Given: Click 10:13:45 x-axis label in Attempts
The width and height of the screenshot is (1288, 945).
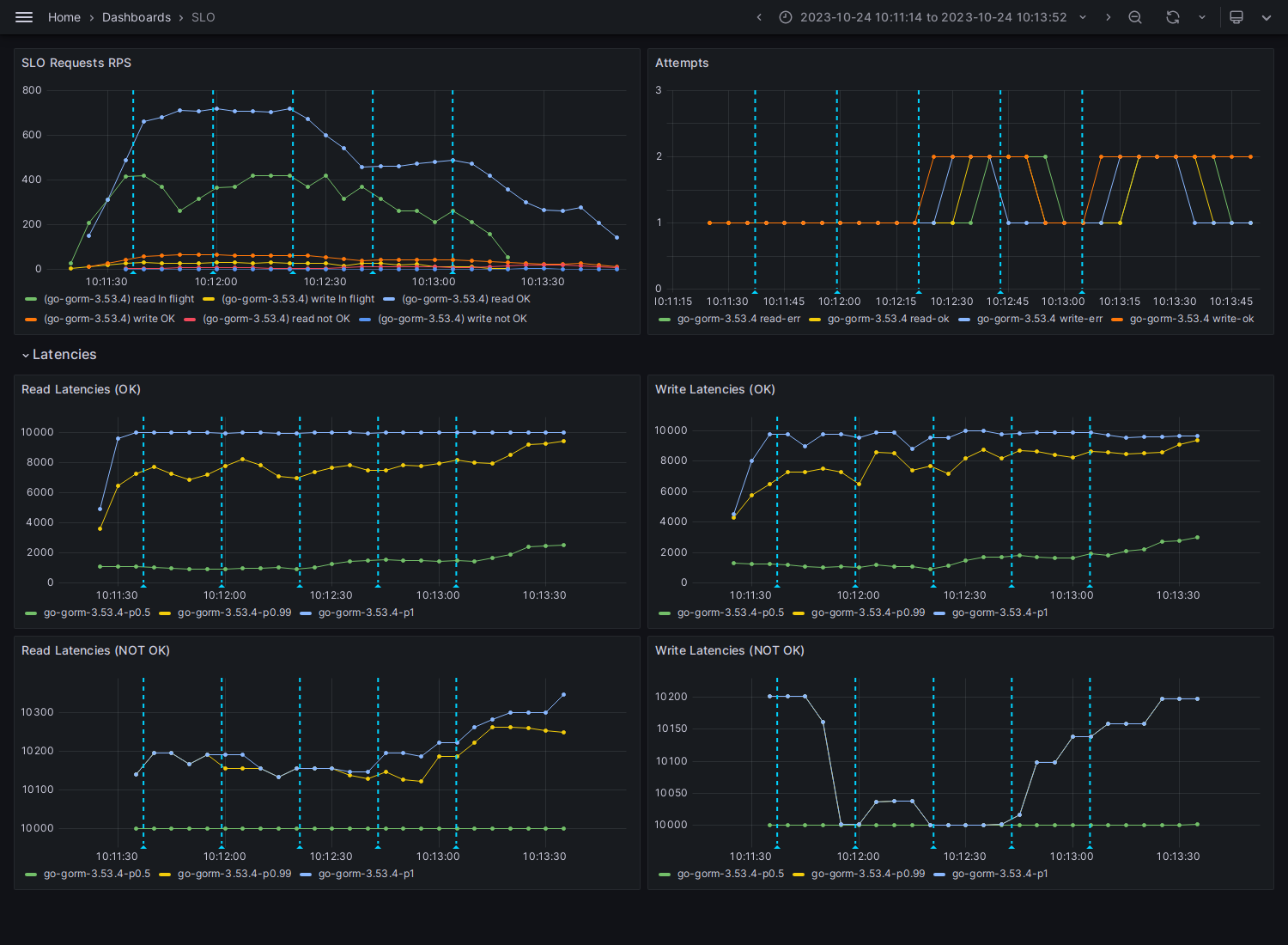Looking at the screenshot, I should click(x=1231, y=302).
